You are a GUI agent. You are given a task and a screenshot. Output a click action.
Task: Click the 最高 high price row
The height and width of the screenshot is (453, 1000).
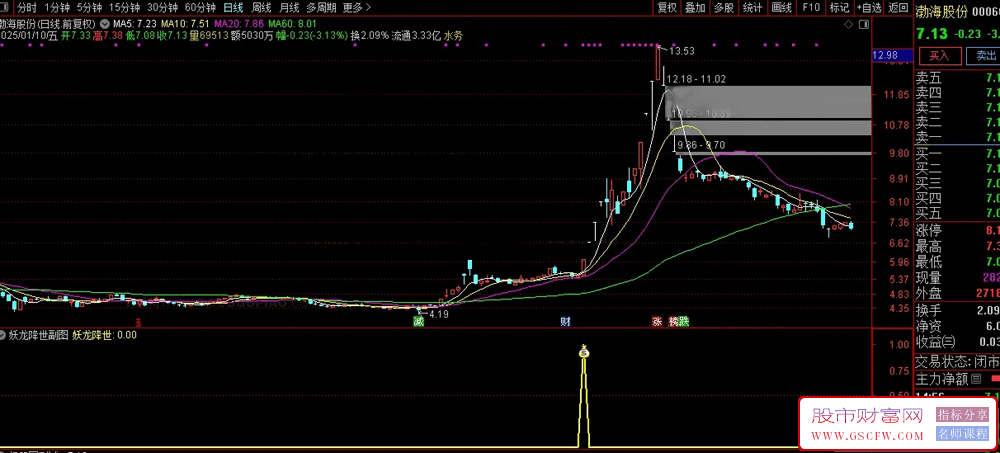pos(957,246)
